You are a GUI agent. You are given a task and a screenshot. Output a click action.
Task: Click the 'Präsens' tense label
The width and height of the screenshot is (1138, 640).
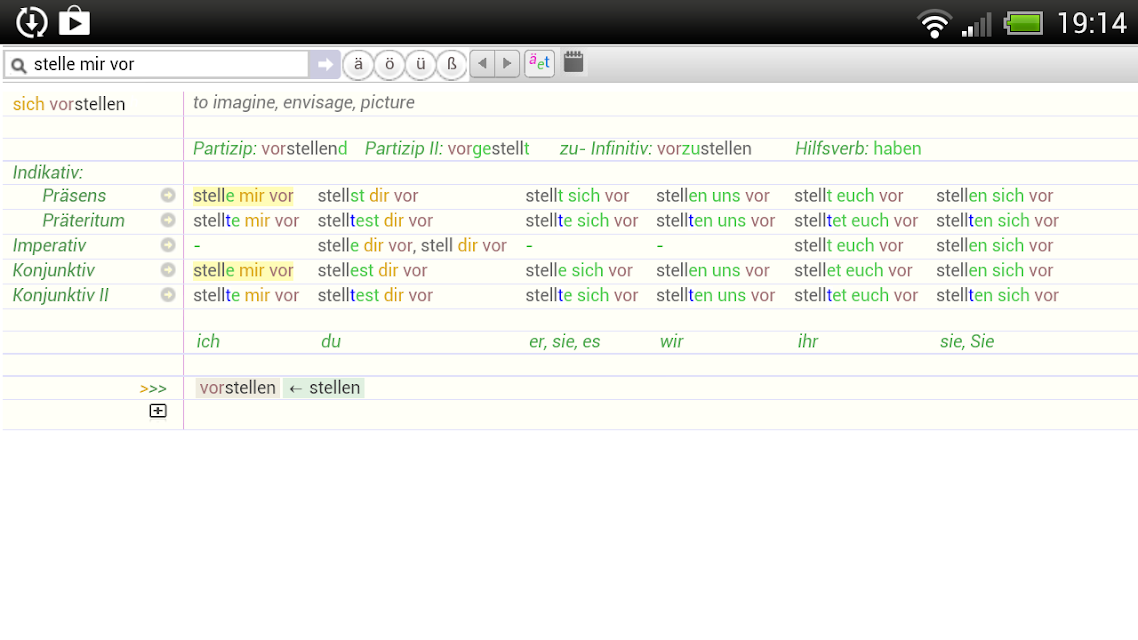[74, 195]
